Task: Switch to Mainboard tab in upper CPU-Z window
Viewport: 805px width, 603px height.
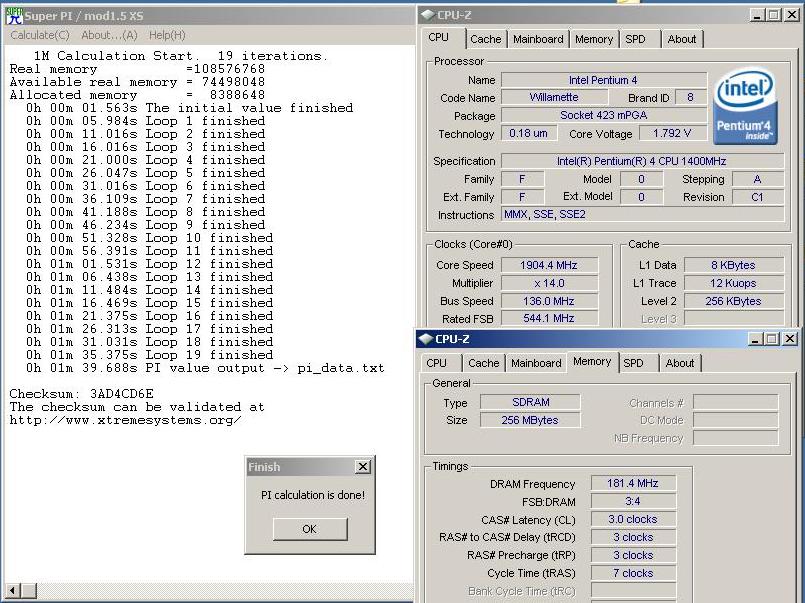Action: coord(538,39)
